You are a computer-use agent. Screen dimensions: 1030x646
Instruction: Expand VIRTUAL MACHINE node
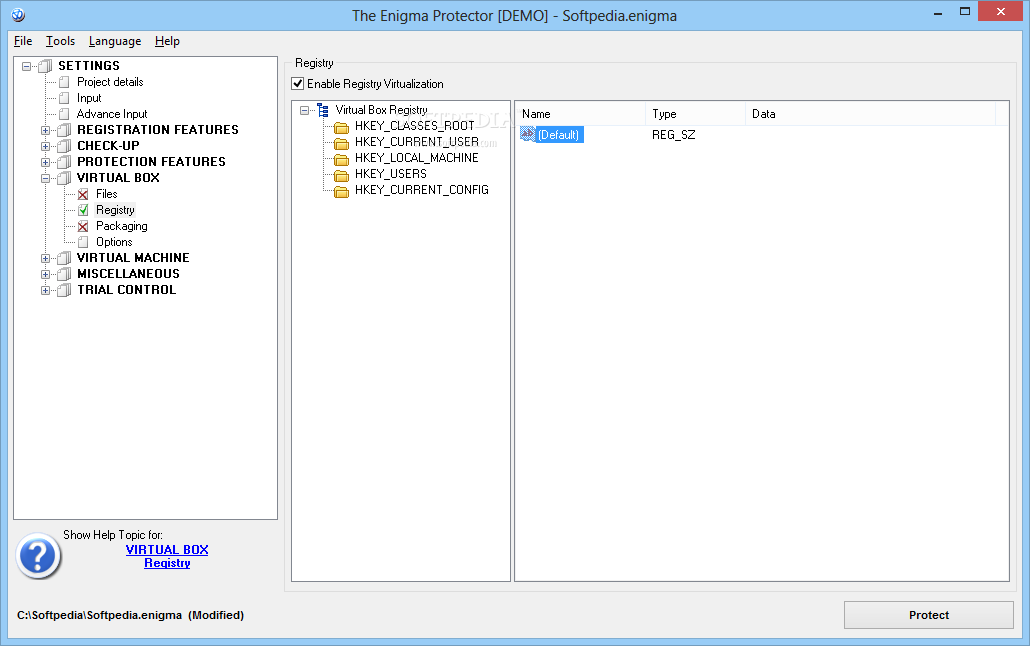coord(45,258)
